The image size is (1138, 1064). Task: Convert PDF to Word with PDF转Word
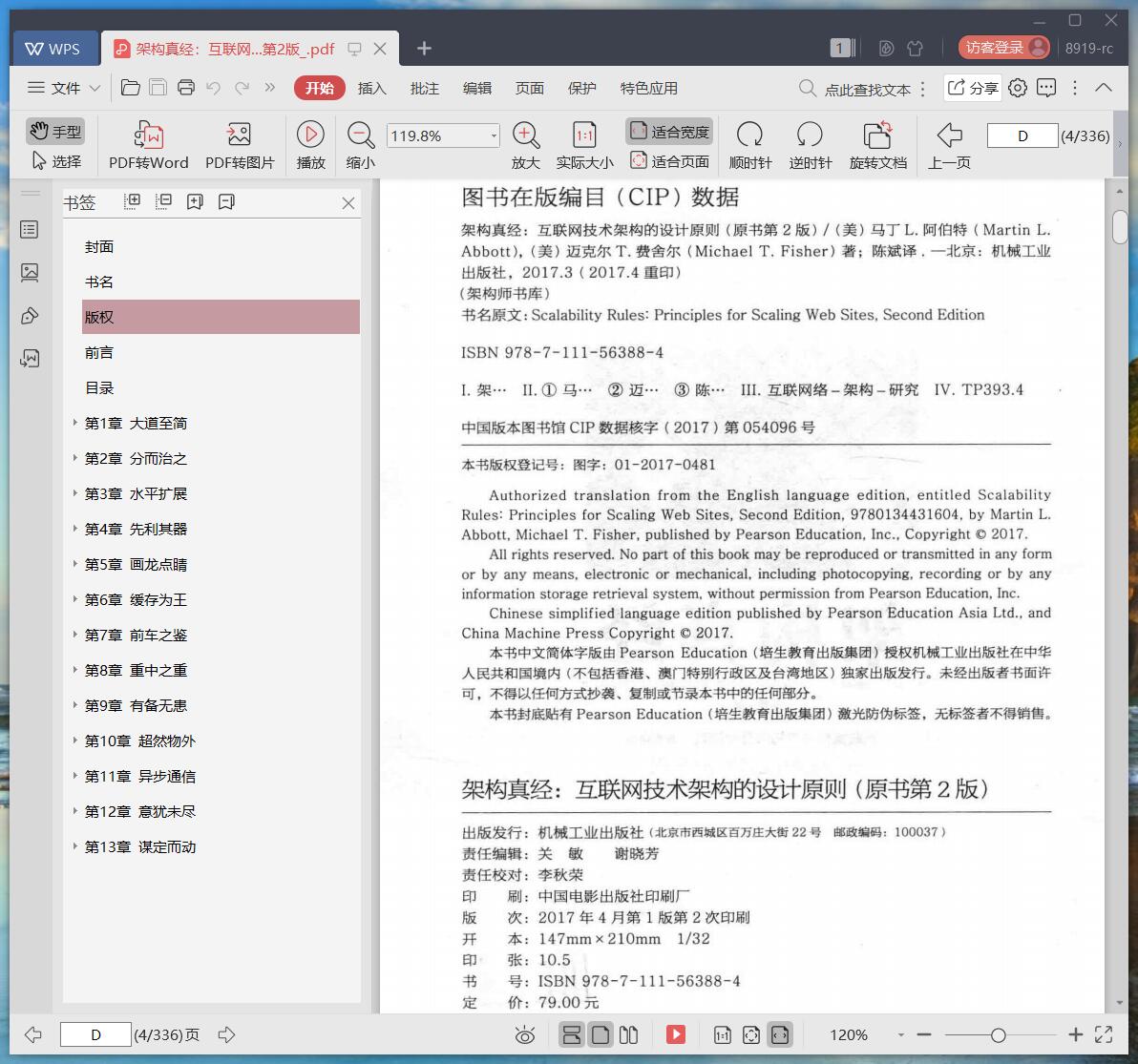coord(148,145)
